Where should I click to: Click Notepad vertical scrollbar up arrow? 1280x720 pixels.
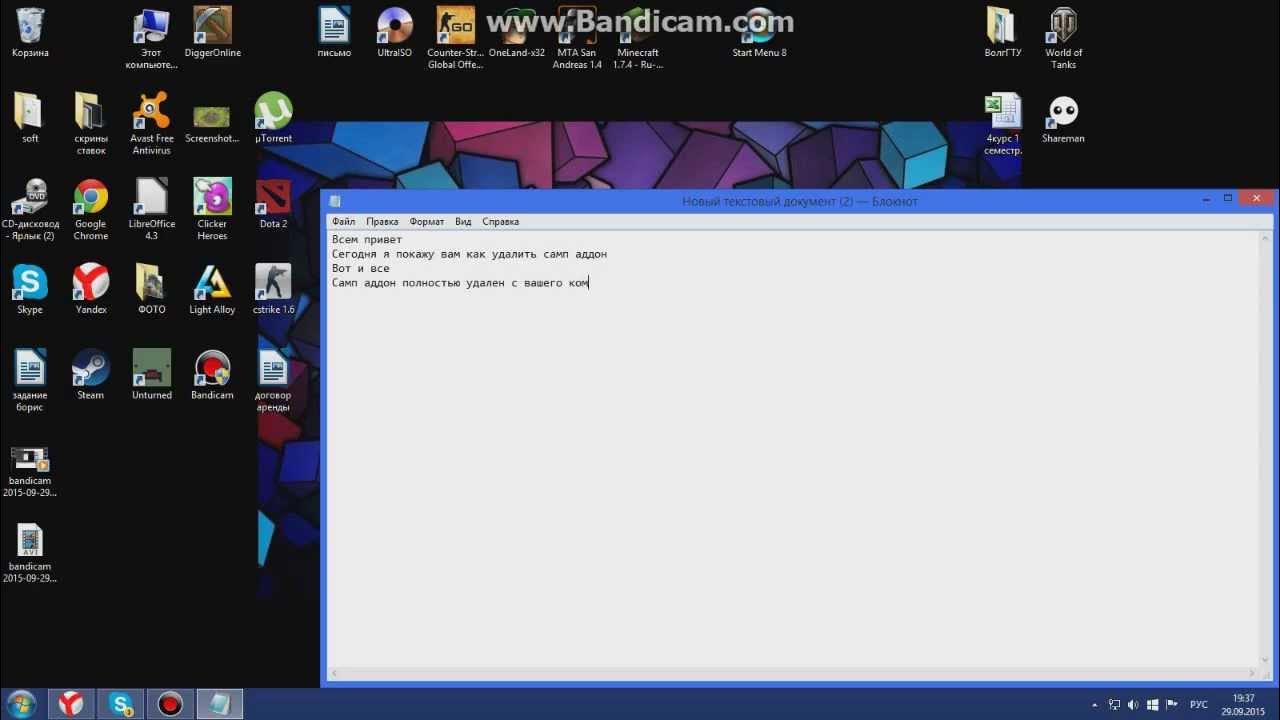(x=1267, y=240)
